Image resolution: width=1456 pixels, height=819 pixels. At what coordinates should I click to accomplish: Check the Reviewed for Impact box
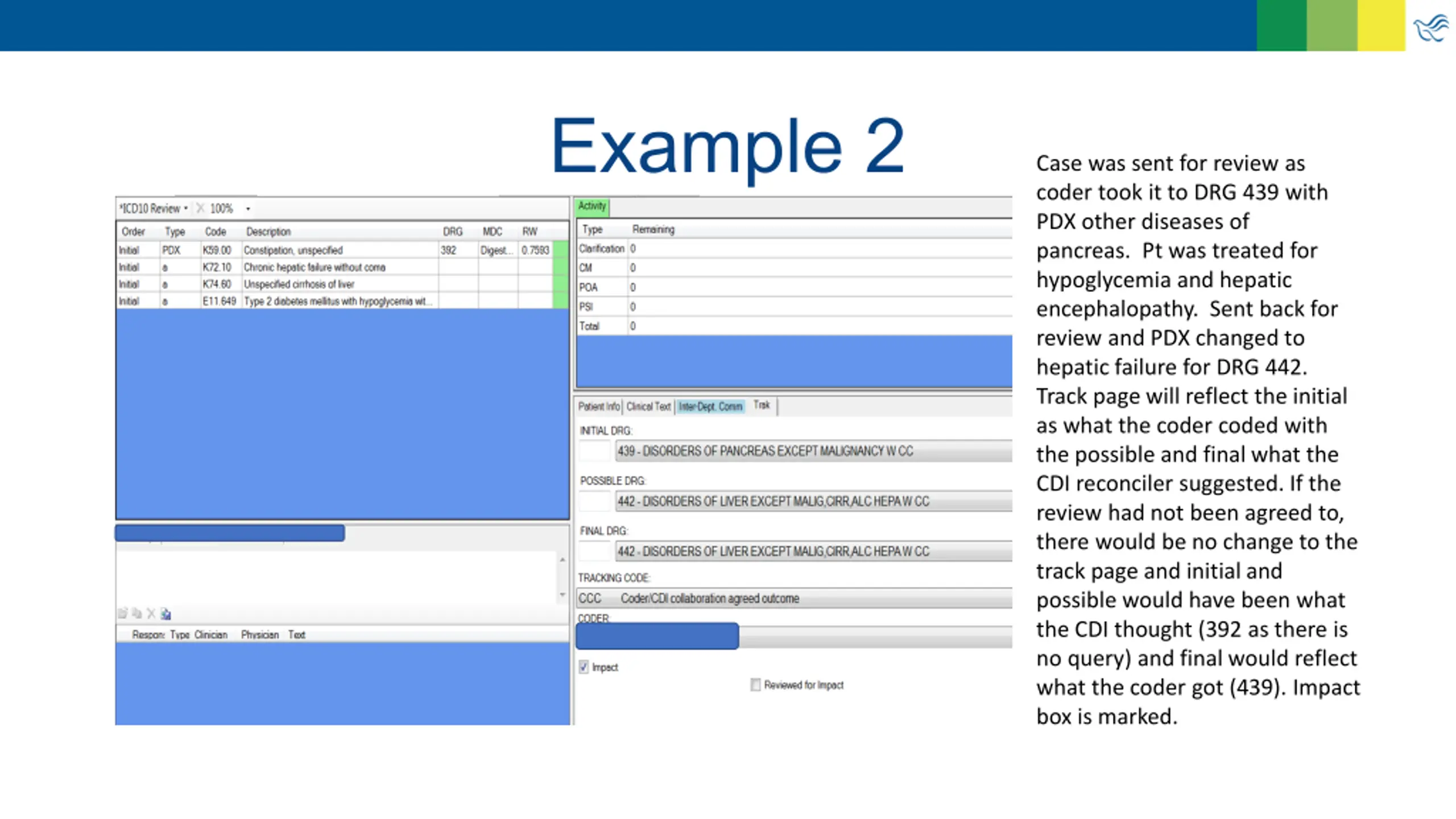(755, 685)
